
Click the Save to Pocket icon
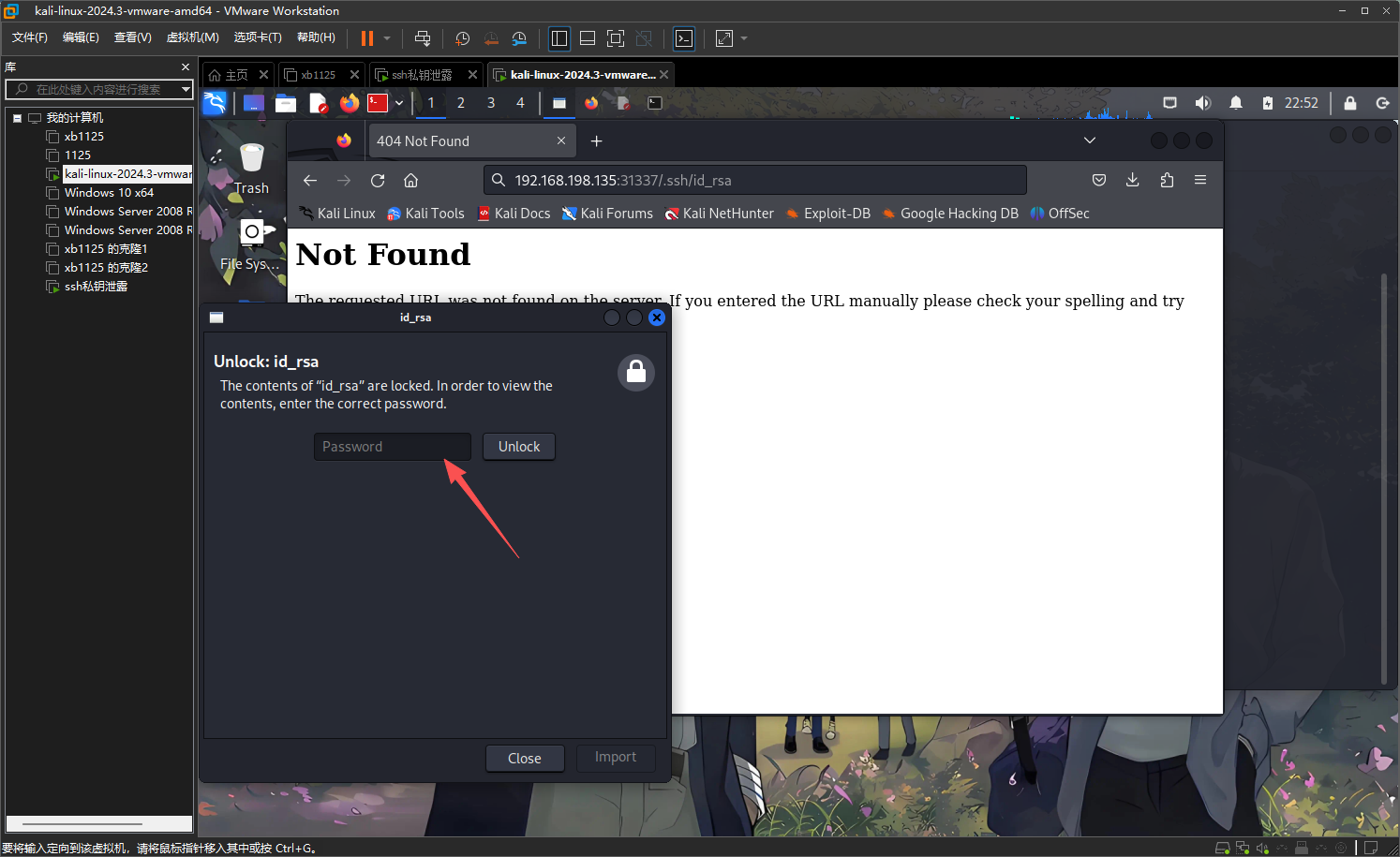pyautogui.click(x=1099, y=180)
